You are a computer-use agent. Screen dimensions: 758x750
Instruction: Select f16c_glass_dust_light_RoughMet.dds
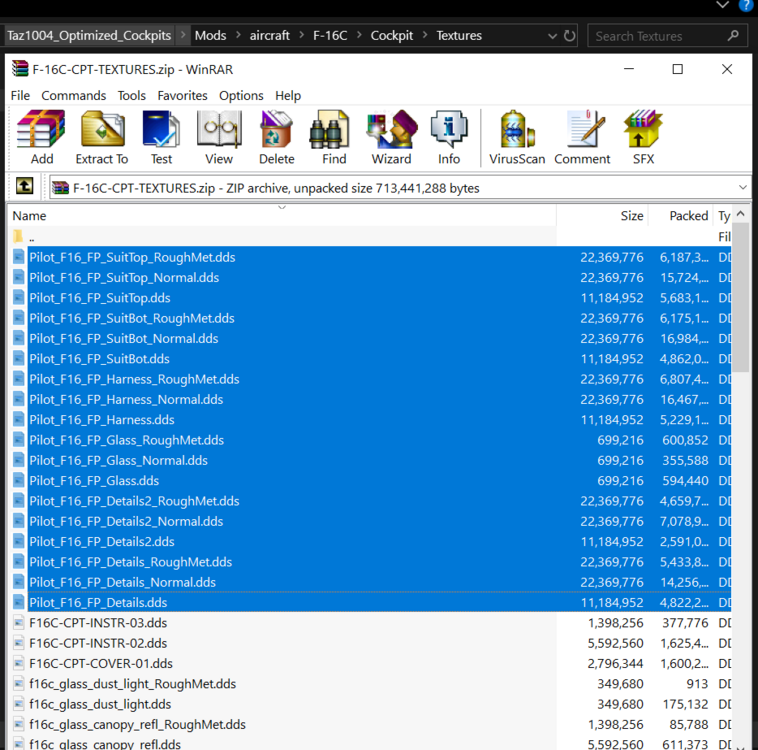(132, 684)
